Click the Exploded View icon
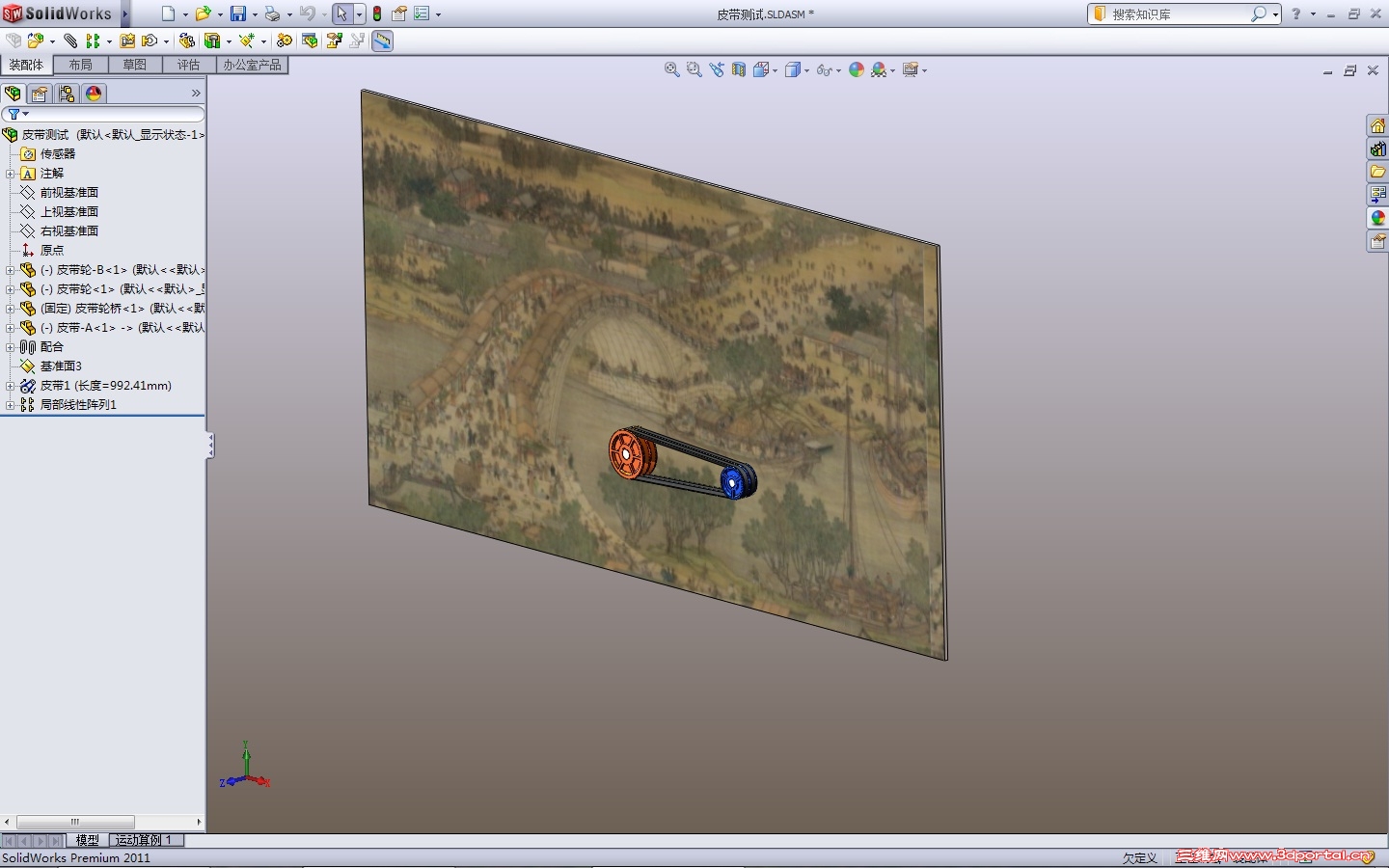Image resolution: width=1389 pixels, height=868 pixels. pyautogui.click(x=335, y=41)
